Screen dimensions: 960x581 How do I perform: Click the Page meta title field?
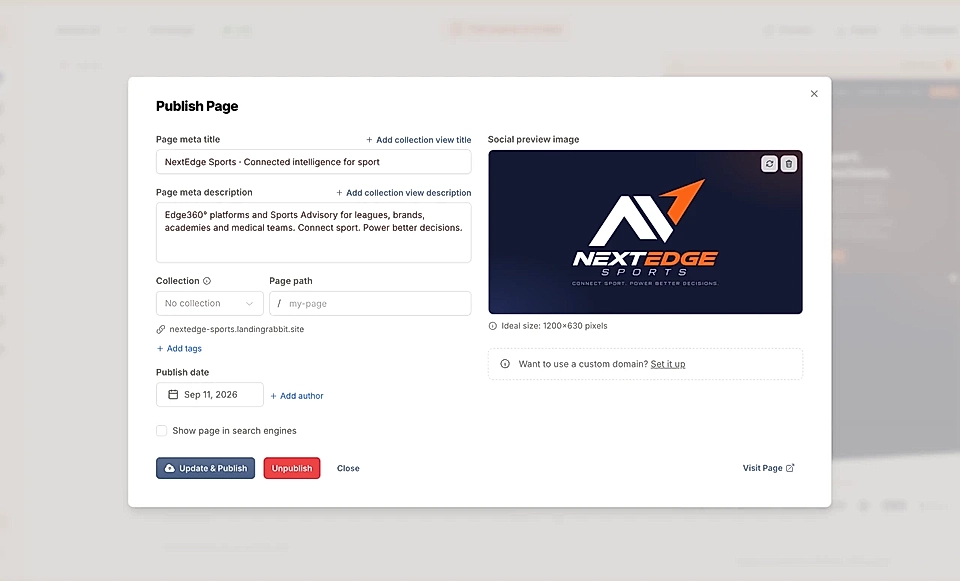(313, 162)
